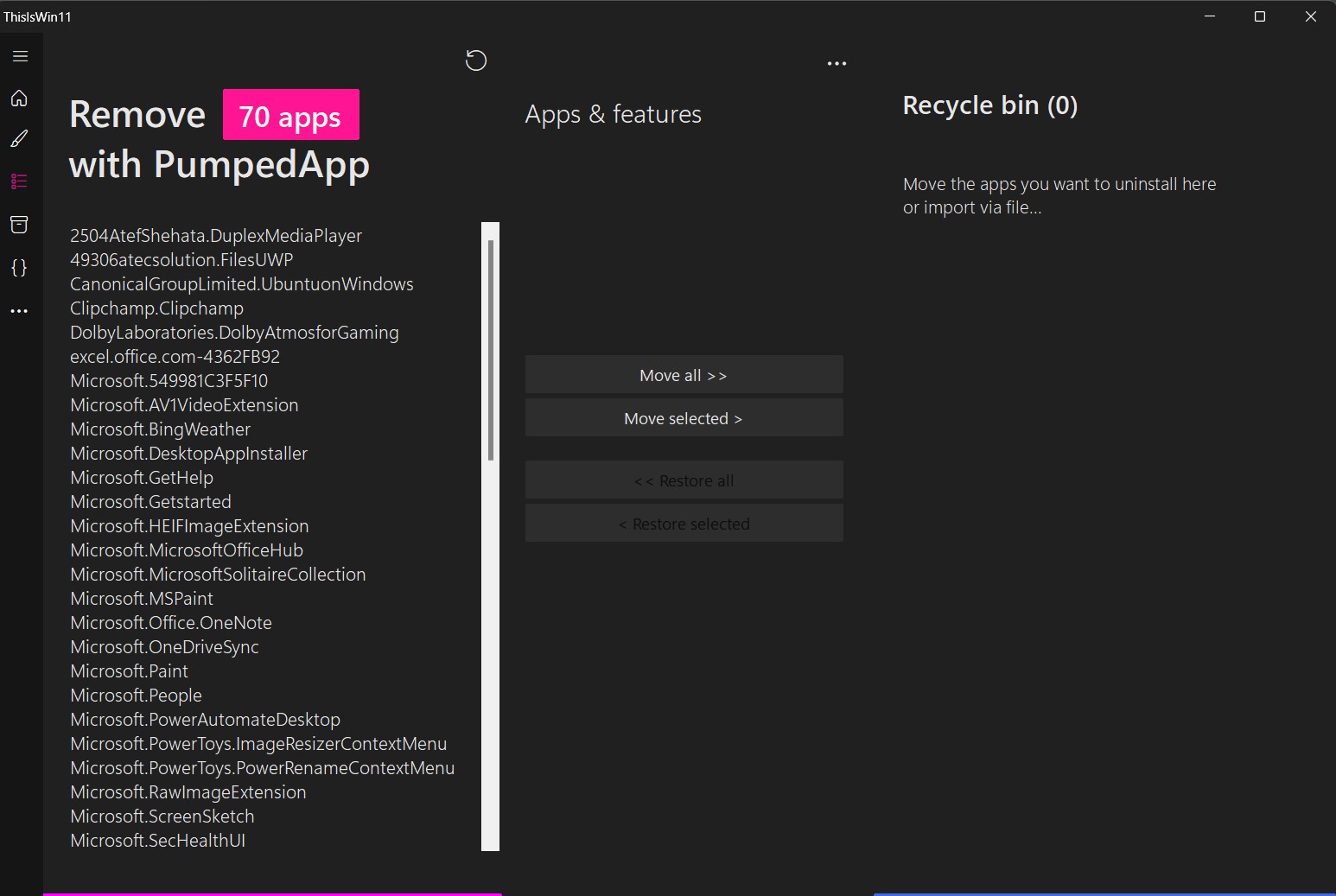1336x896 pixels.
Task: Click the < Restore selected button
Action: click(x=684, y=524)
